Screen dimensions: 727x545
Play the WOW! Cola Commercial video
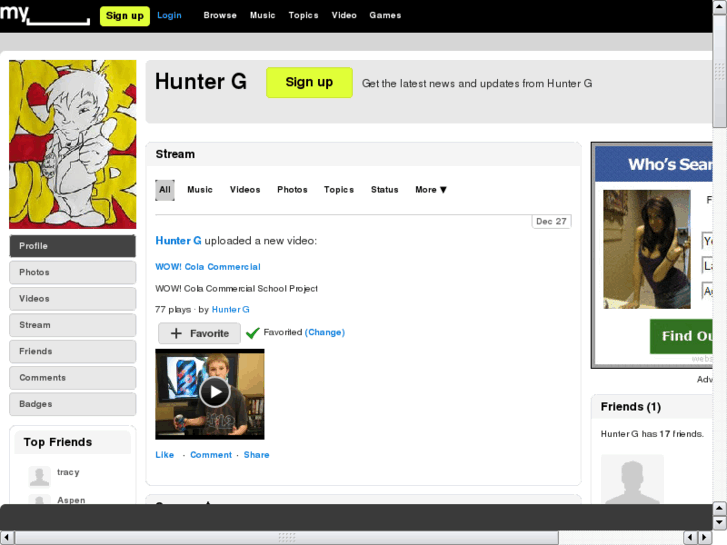coord(214,392)
